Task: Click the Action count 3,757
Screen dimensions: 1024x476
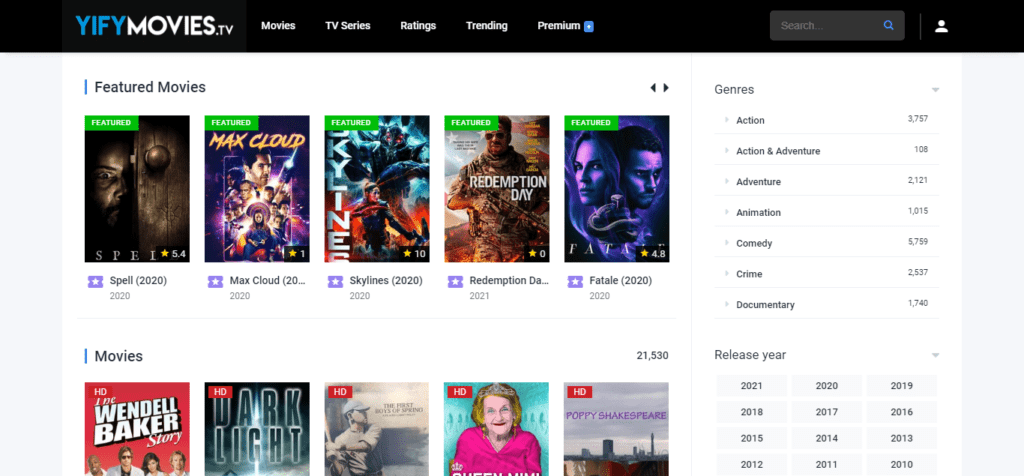Action: point(918,119)
